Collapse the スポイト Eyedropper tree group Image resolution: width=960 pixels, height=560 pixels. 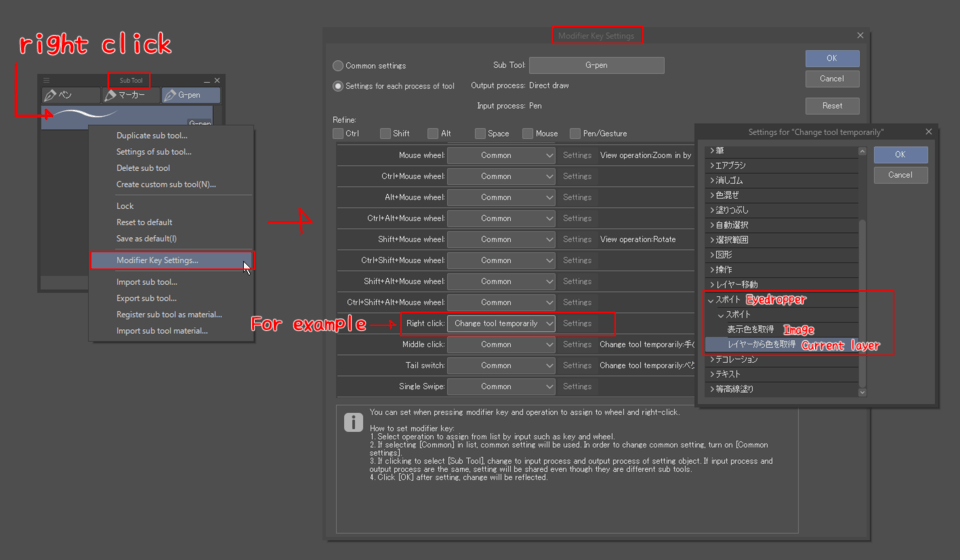point(711,299)
